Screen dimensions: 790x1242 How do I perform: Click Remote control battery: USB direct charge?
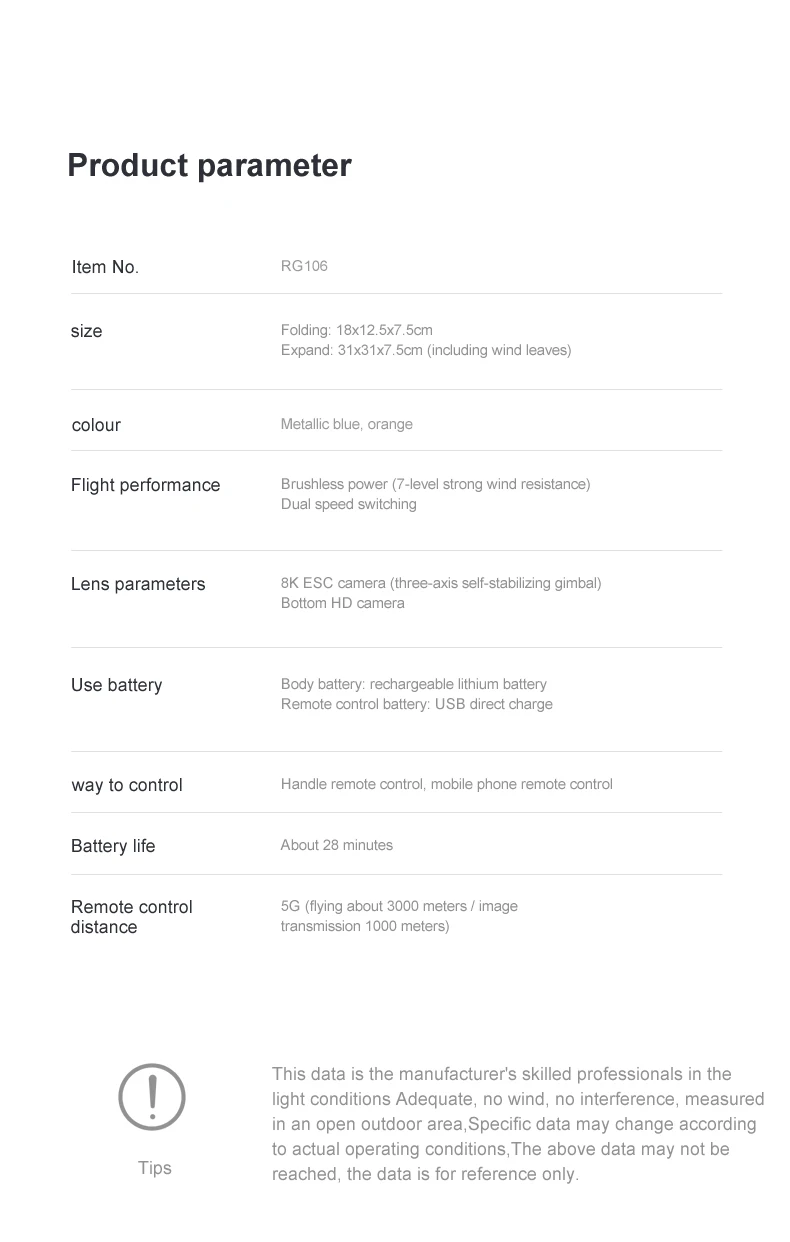click(x=416, y=704)
